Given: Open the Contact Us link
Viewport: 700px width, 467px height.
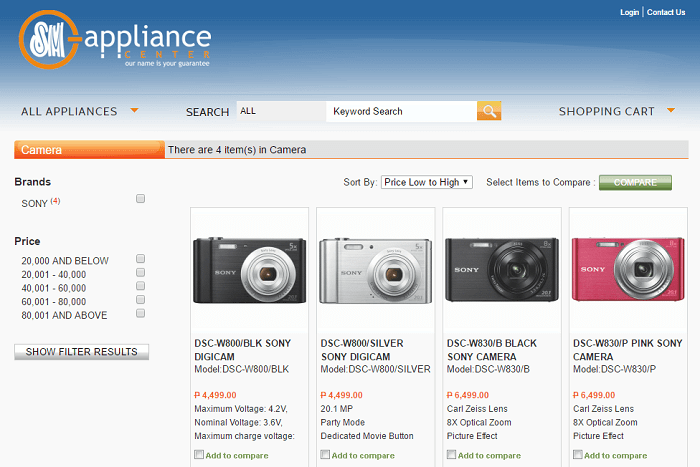Looking at the screenshot, I should coord(666,12).
